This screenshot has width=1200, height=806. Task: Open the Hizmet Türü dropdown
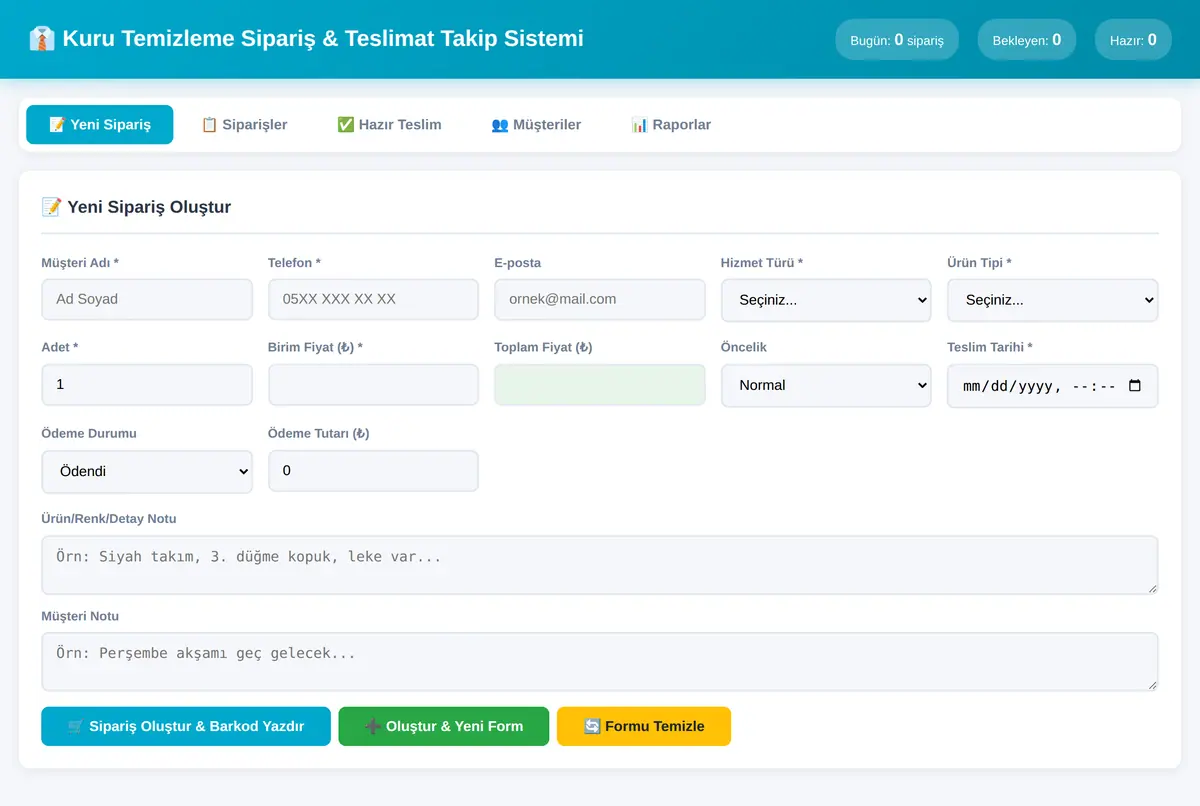(x=826, y=300)
